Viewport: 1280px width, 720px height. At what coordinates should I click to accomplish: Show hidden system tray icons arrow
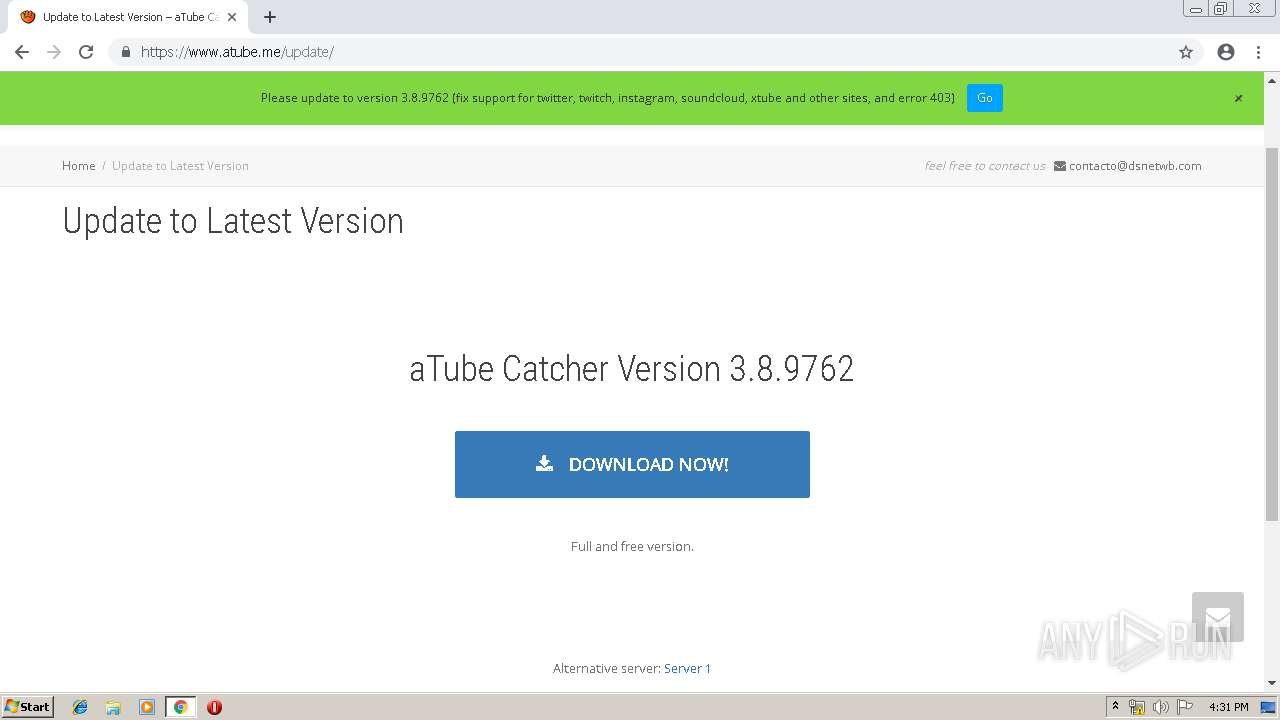coord(1115,707)
